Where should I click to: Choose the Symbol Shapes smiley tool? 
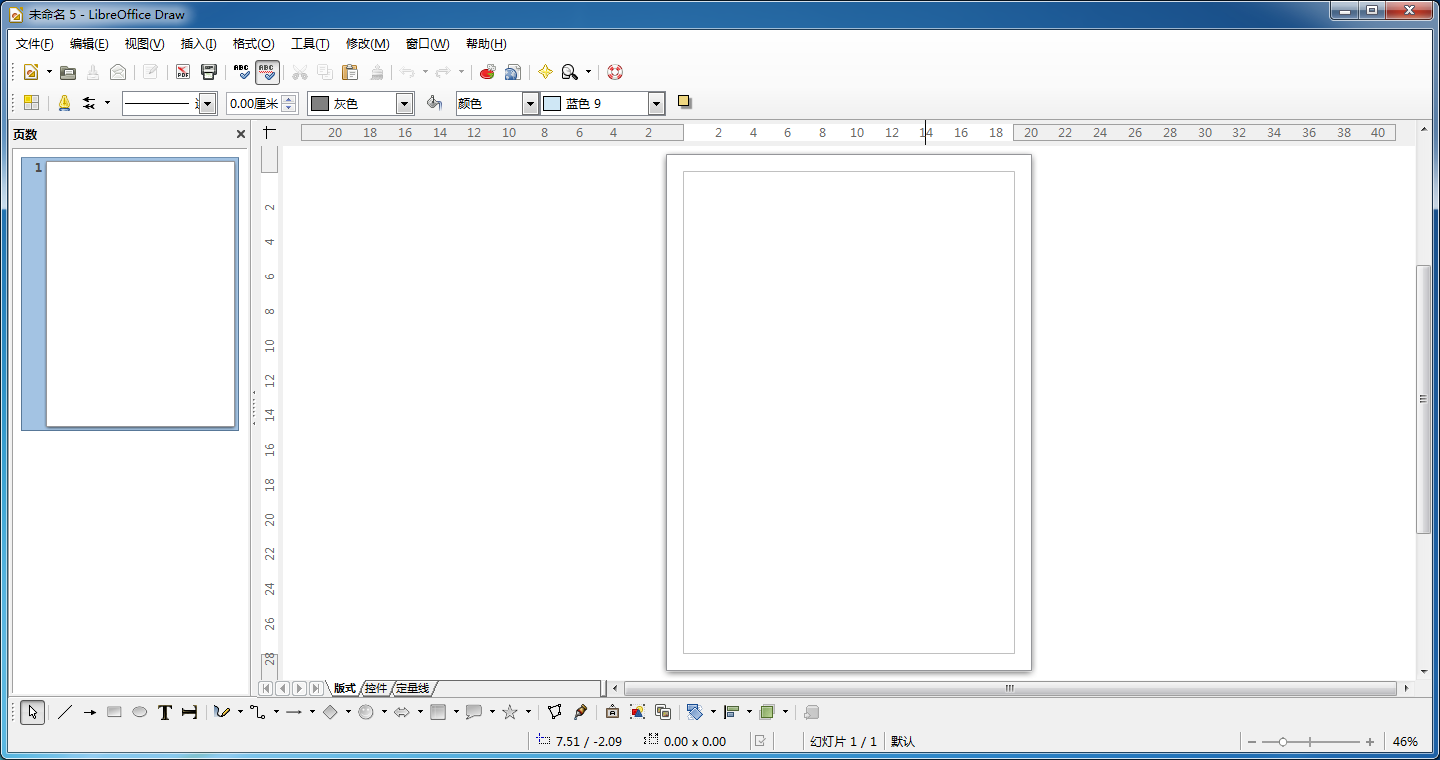366,712
